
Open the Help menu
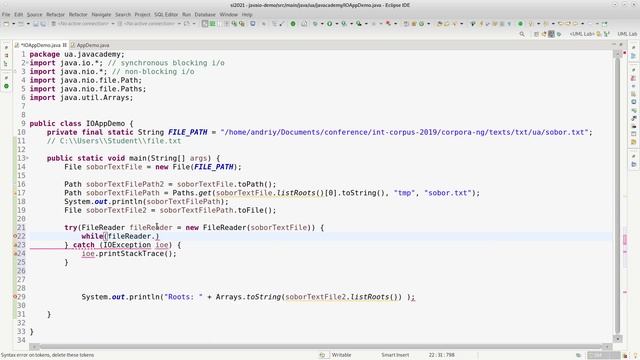[x=247, y=14]
